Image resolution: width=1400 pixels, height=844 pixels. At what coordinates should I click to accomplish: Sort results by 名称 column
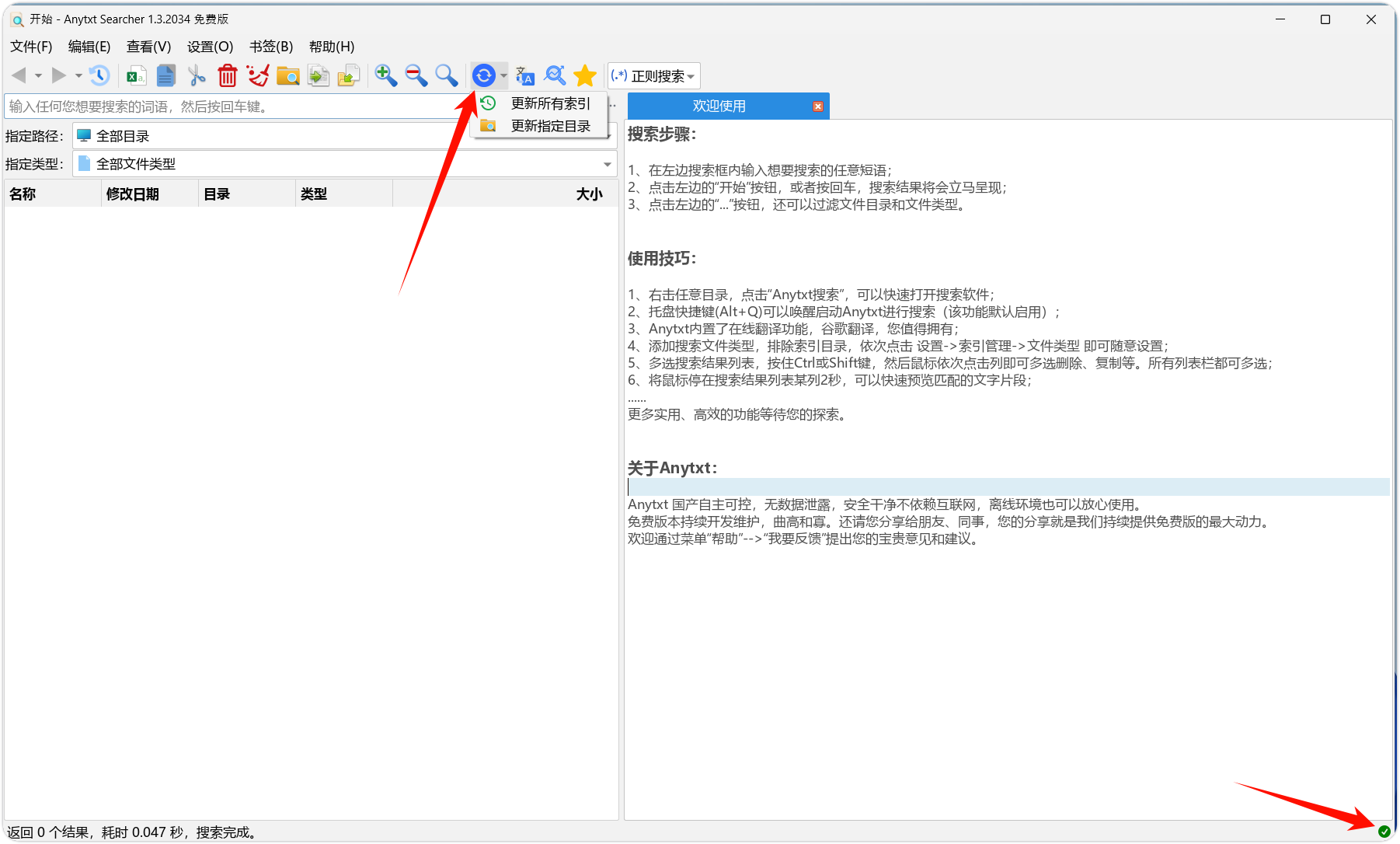(53, 194)
